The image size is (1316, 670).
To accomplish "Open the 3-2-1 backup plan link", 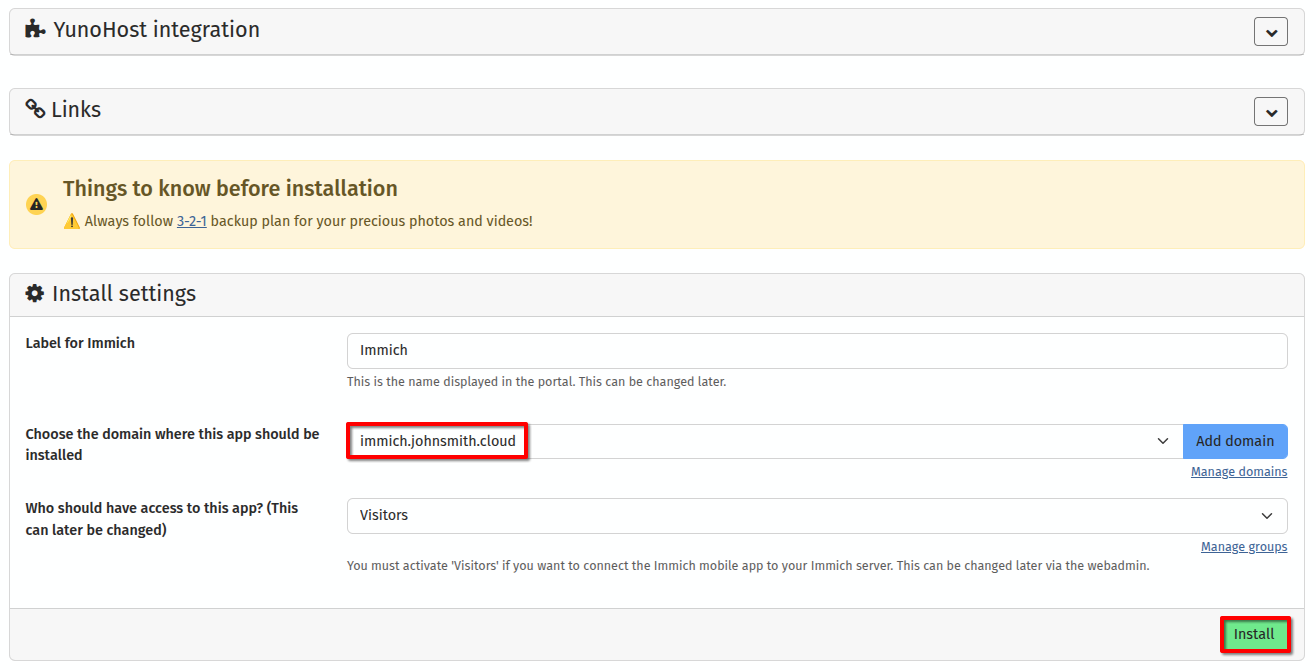I will coord(192,221).
